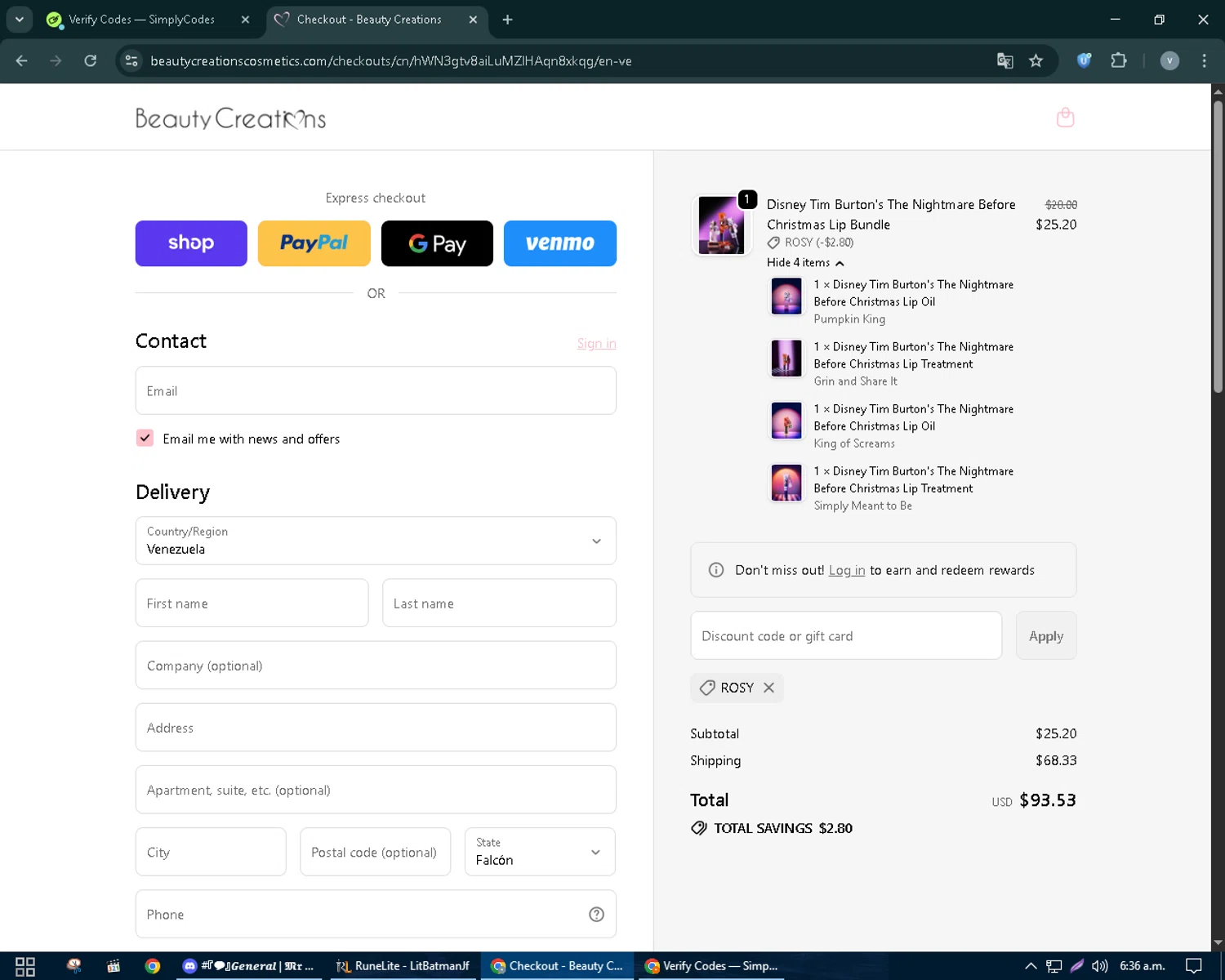Viewport: 1225px width, 980px height.
Task: View site information icon in address bar
Action: [x=131, y=60]
